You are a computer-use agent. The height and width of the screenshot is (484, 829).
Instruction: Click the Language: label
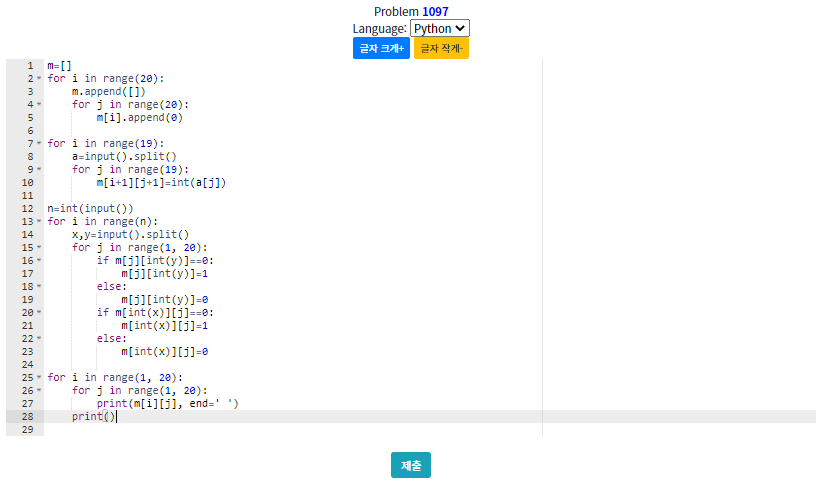click(380, 29)
